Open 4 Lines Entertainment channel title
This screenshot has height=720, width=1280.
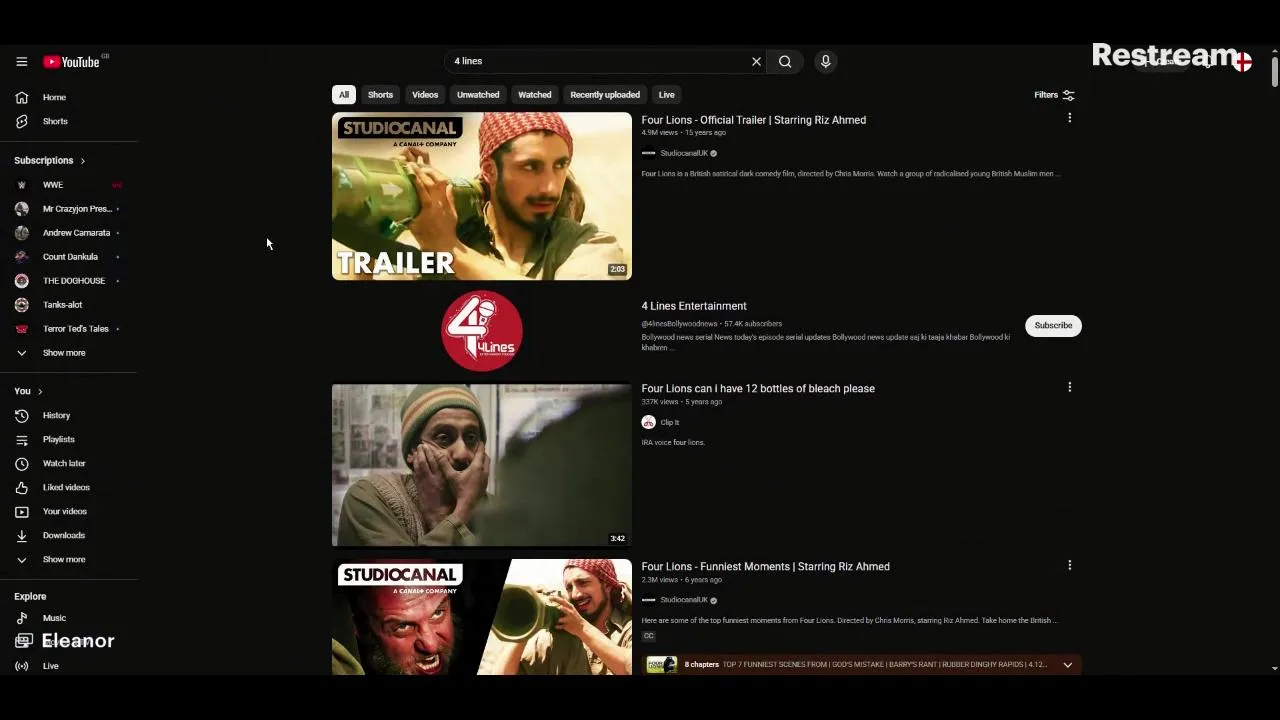point(694,306)
